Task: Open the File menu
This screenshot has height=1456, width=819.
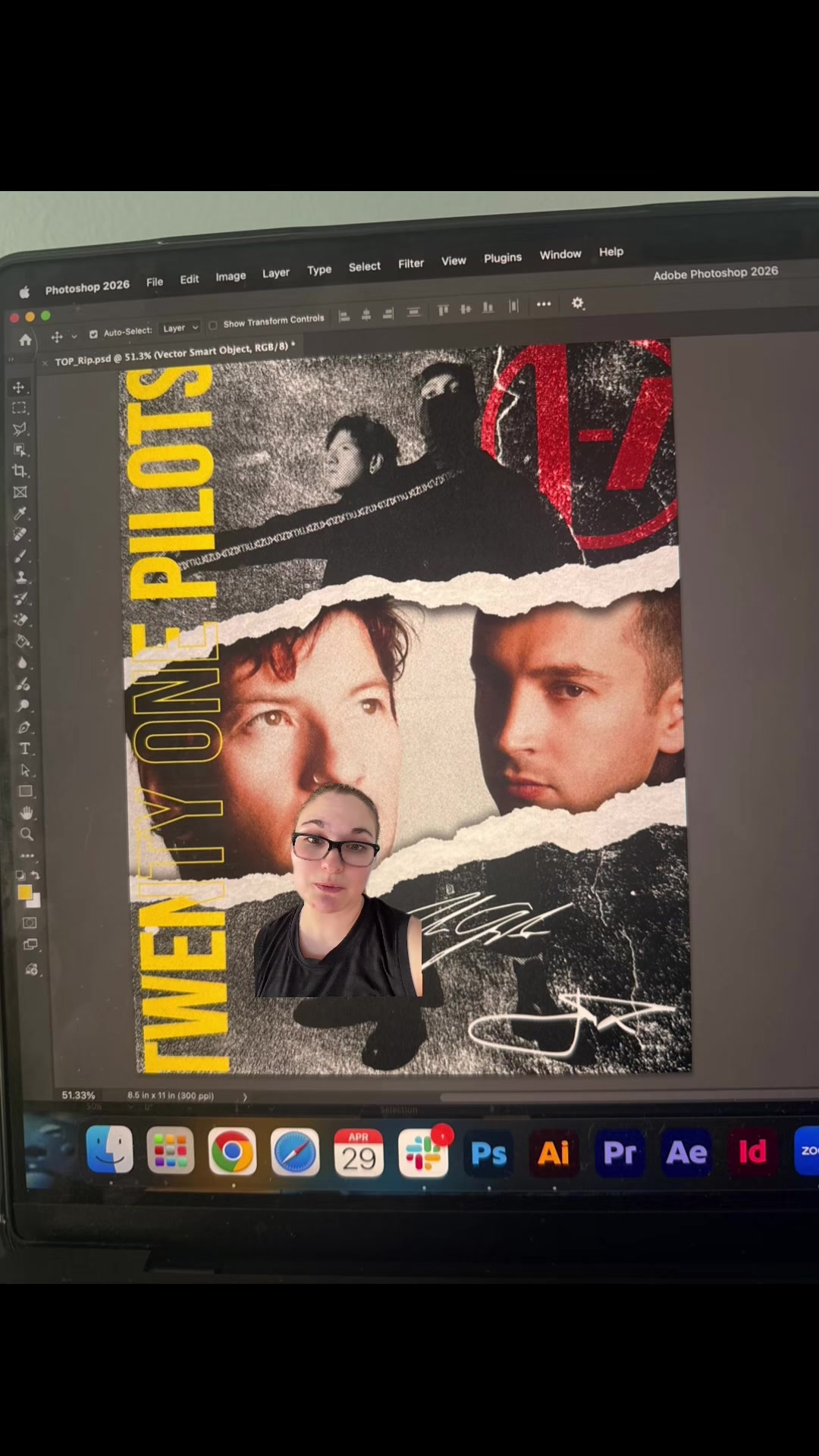Action: point(155,281)
